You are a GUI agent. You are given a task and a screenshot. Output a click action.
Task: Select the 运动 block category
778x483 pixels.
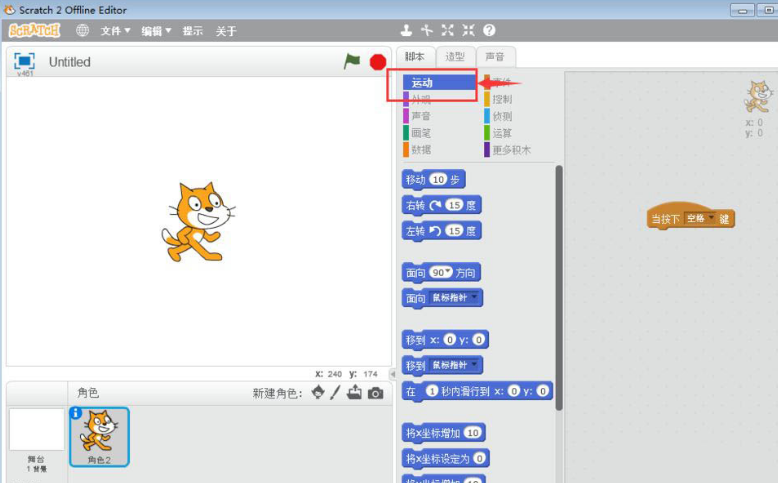[439, 82]
